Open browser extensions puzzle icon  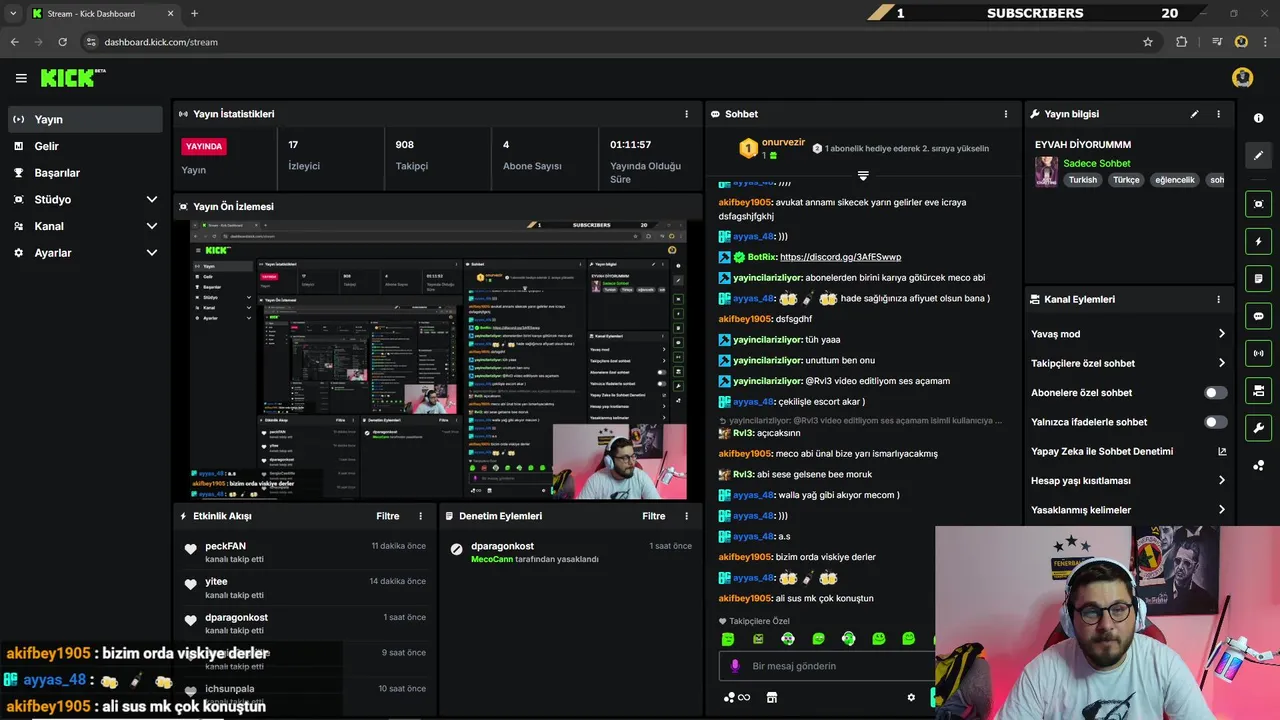(x=1182, y=42)
